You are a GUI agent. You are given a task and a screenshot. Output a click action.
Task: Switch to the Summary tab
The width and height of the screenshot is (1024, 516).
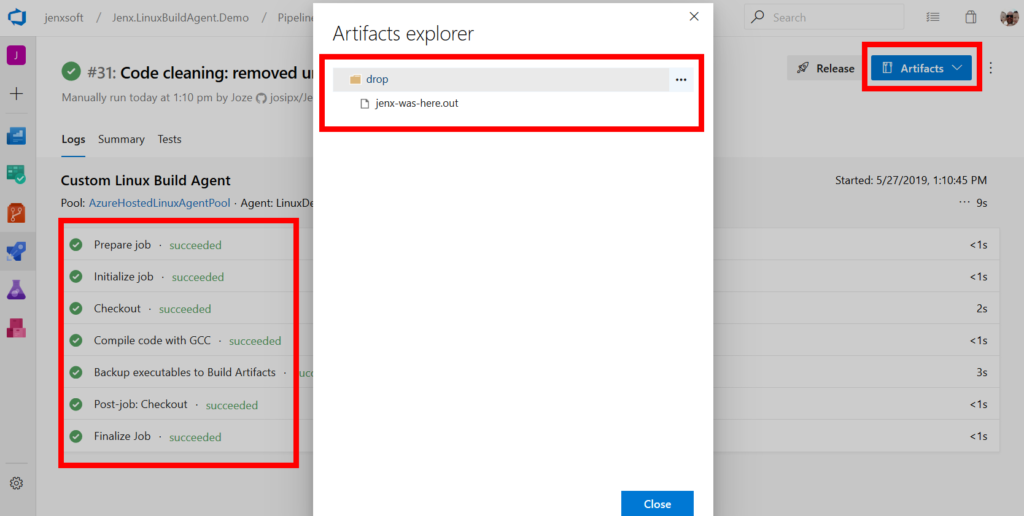click(121, 139)
